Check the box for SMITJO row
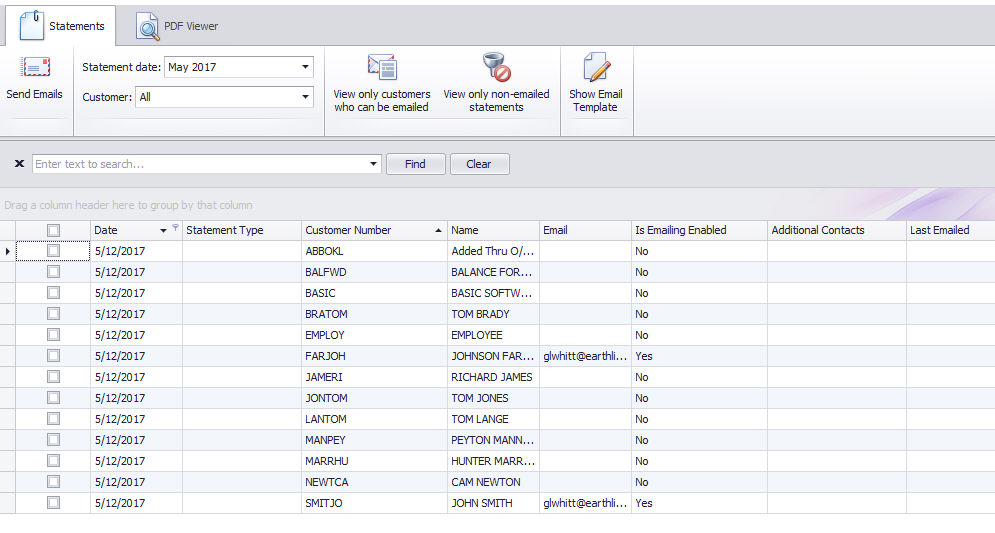The width and height of the screenshot is (995, 533). tap(53, 503)
